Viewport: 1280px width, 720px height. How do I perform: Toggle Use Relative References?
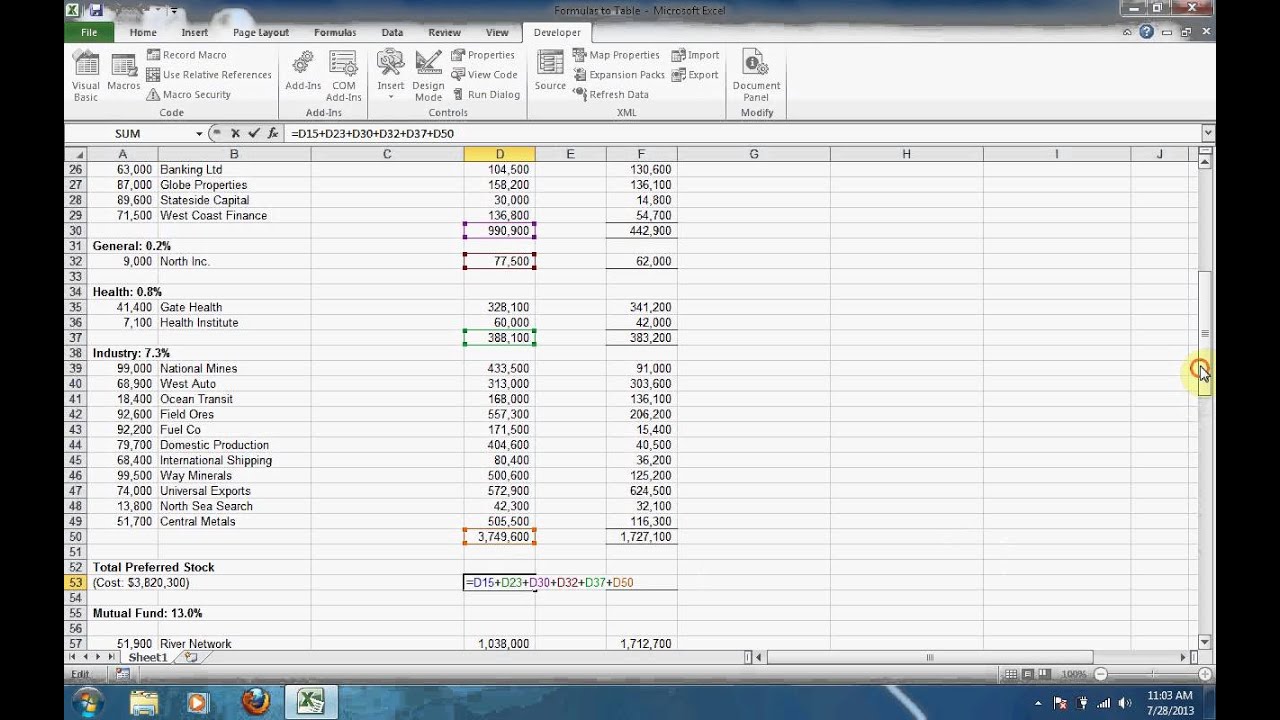click(x=209, y=75)
